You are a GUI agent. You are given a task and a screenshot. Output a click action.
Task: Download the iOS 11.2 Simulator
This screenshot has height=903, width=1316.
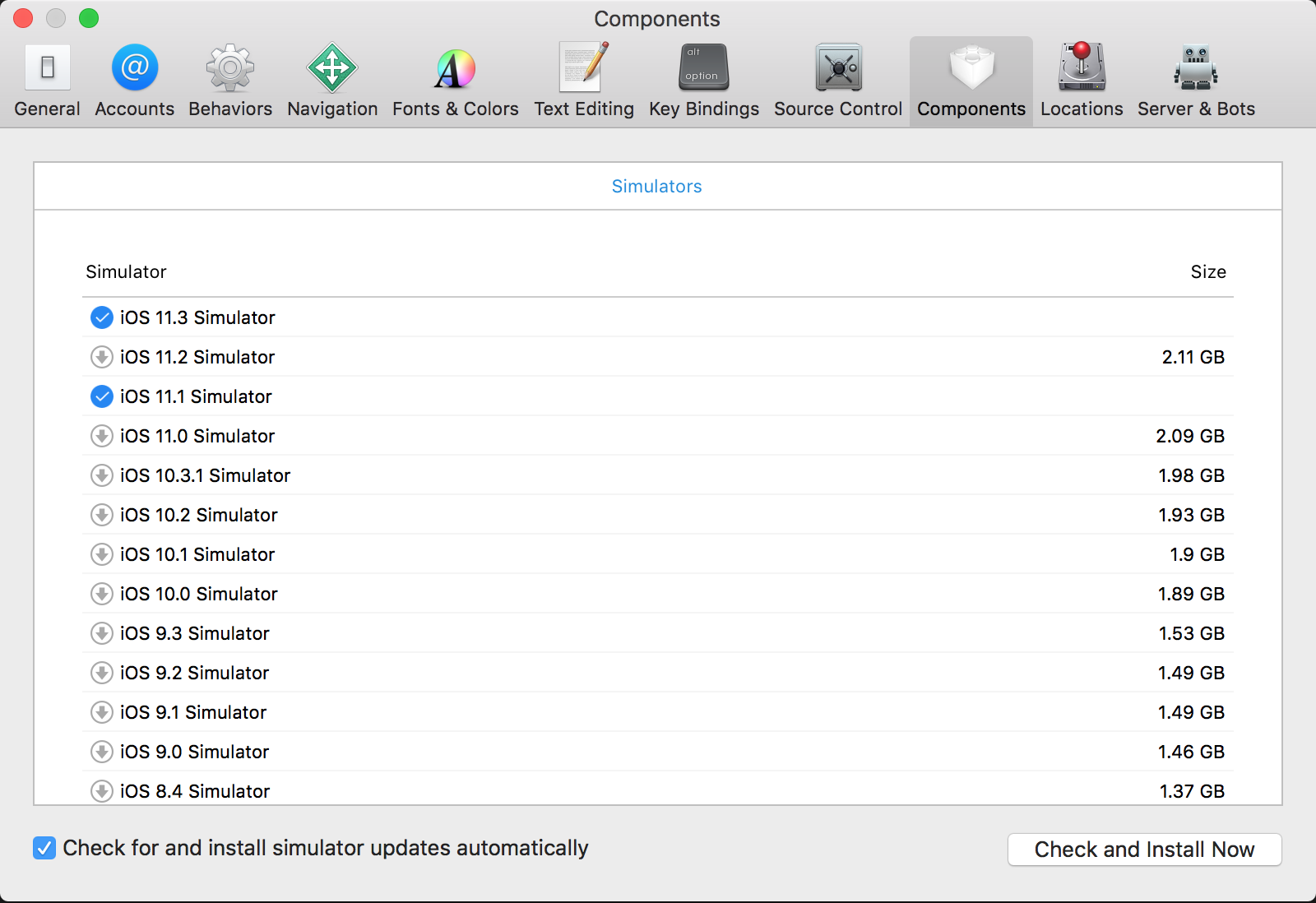[101, 357]
